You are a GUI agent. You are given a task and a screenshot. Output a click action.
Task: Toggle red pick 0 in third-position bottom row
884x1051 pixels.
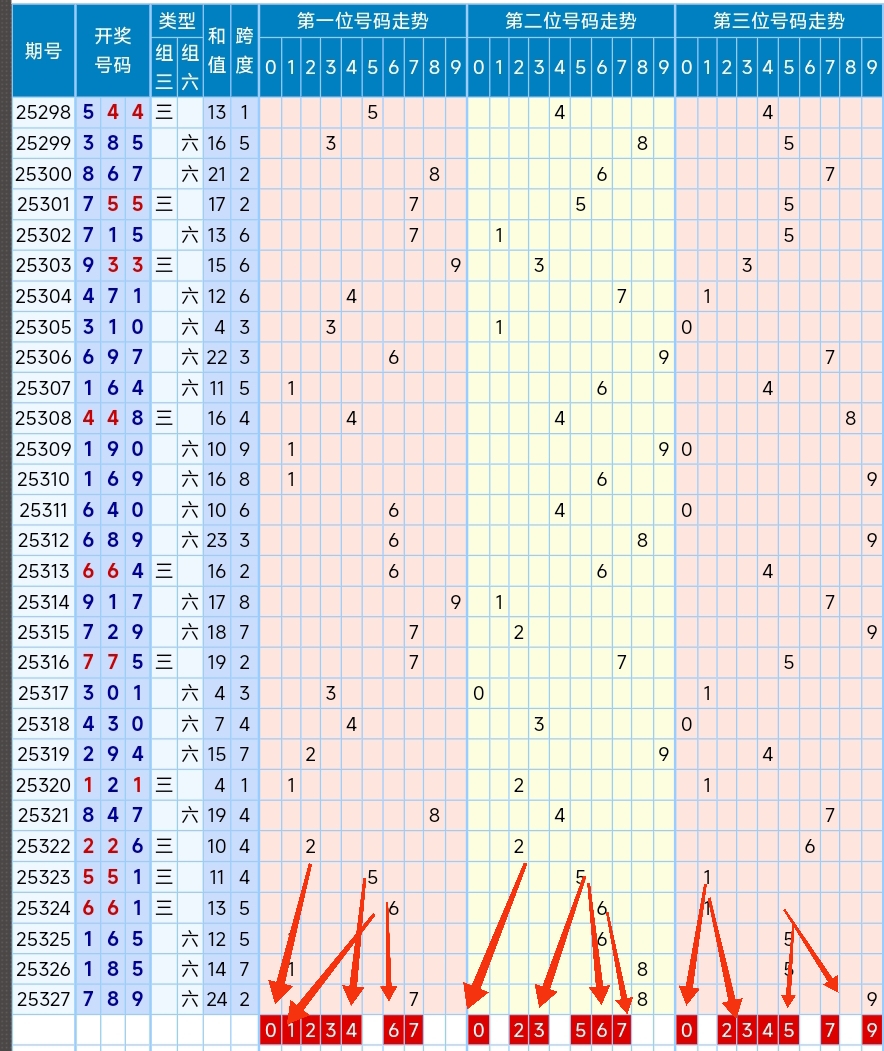tap(686, 1030)
